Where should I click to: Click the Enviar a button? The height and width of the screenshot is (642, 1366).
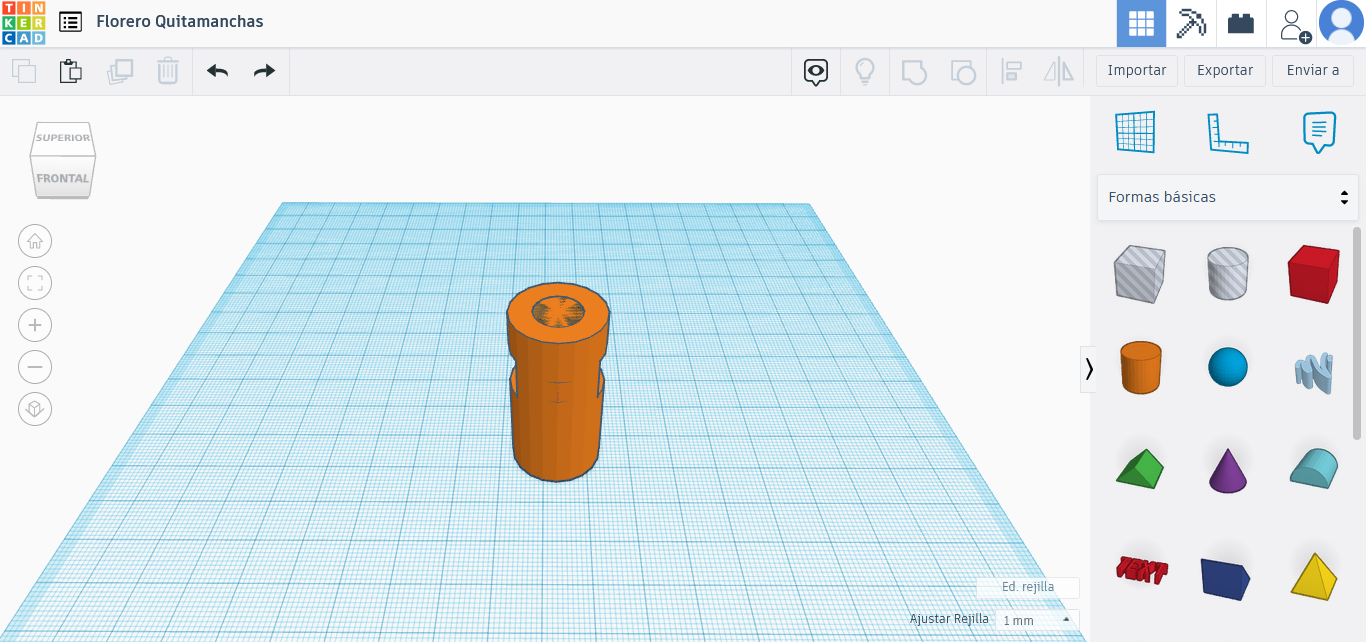point(1313,71)
